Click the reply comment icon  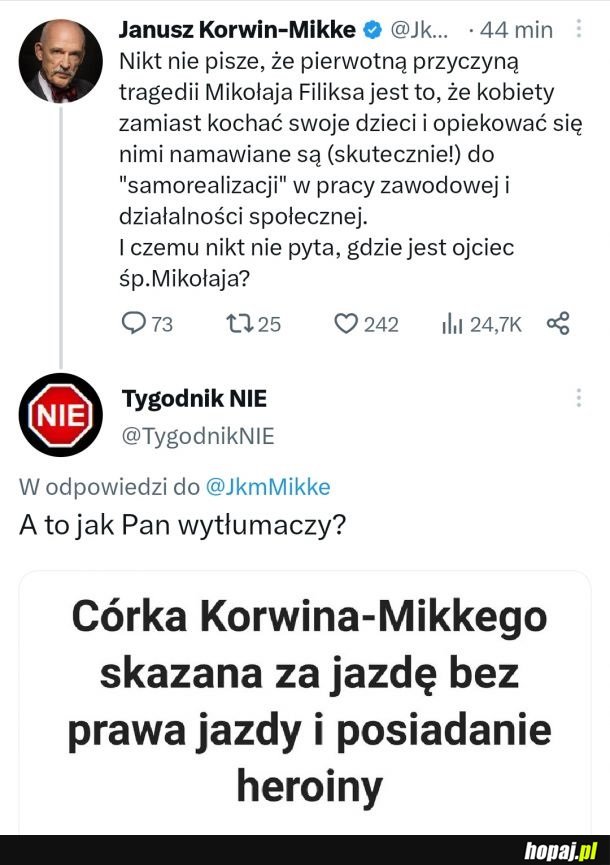click(x=132, y=324)
